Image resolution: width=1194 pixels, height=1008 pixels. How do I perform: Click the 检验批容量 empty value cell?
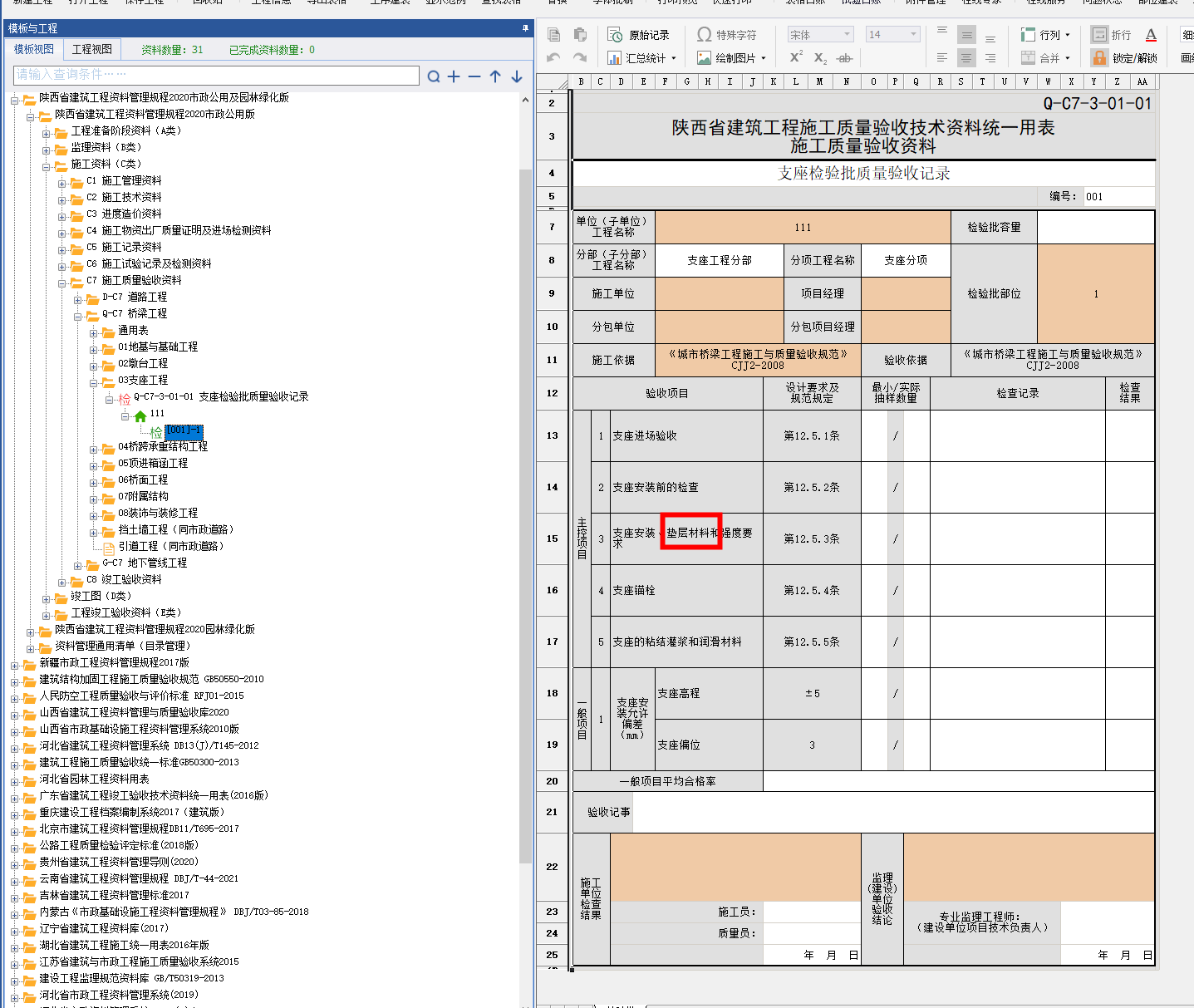pos(1096,227)
